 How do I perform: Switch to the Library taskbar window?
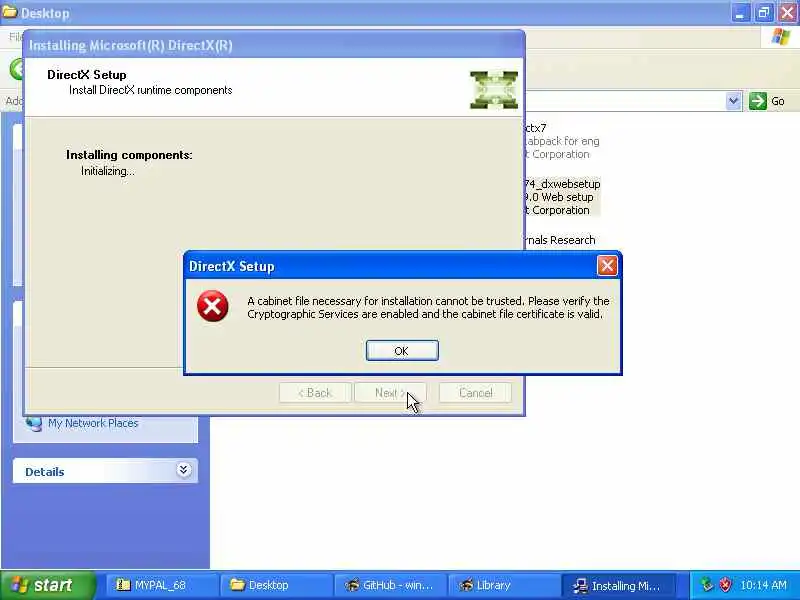click(x=504, y=585)
